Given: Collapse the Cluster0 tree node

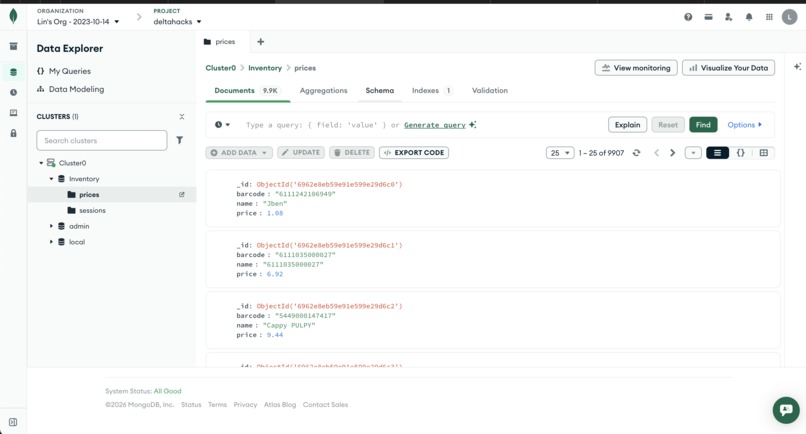Looking at the screenshot, I should click(41, 163).
